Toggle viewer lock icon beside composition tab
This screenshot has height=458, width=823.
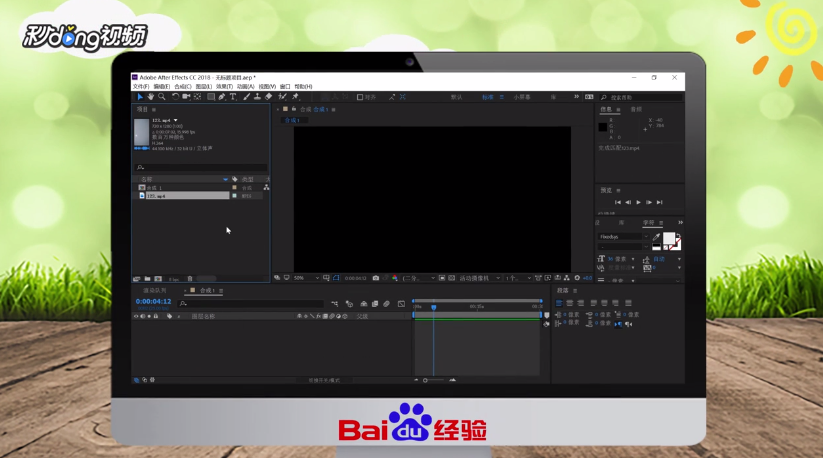(x=294, y=109)
